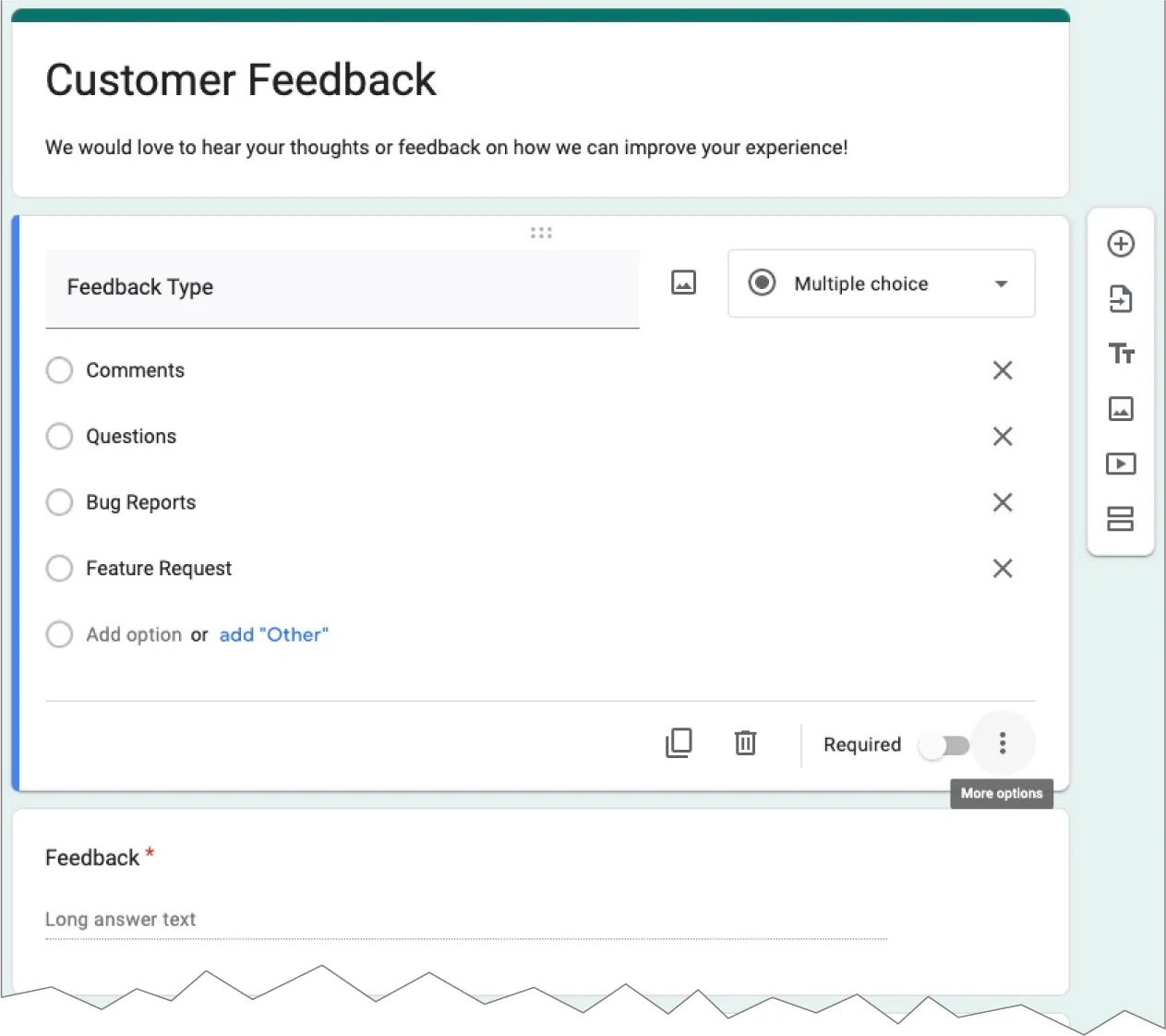Image resolution: width=1166 pixels, height=1036 pixels.
Task: Duplicate the Feedback Type question
Action: tap(679, 743)
